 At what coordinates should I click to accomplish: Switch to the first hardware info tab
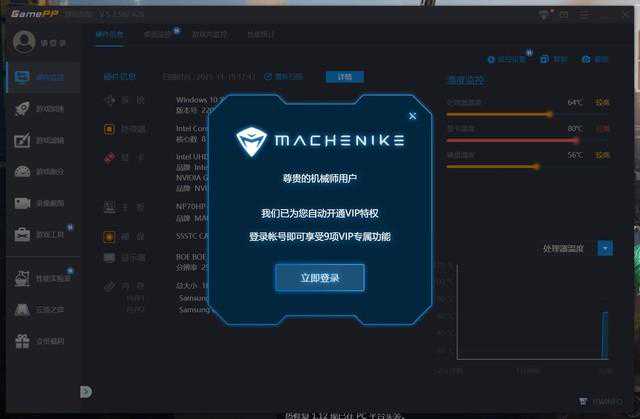109,34
